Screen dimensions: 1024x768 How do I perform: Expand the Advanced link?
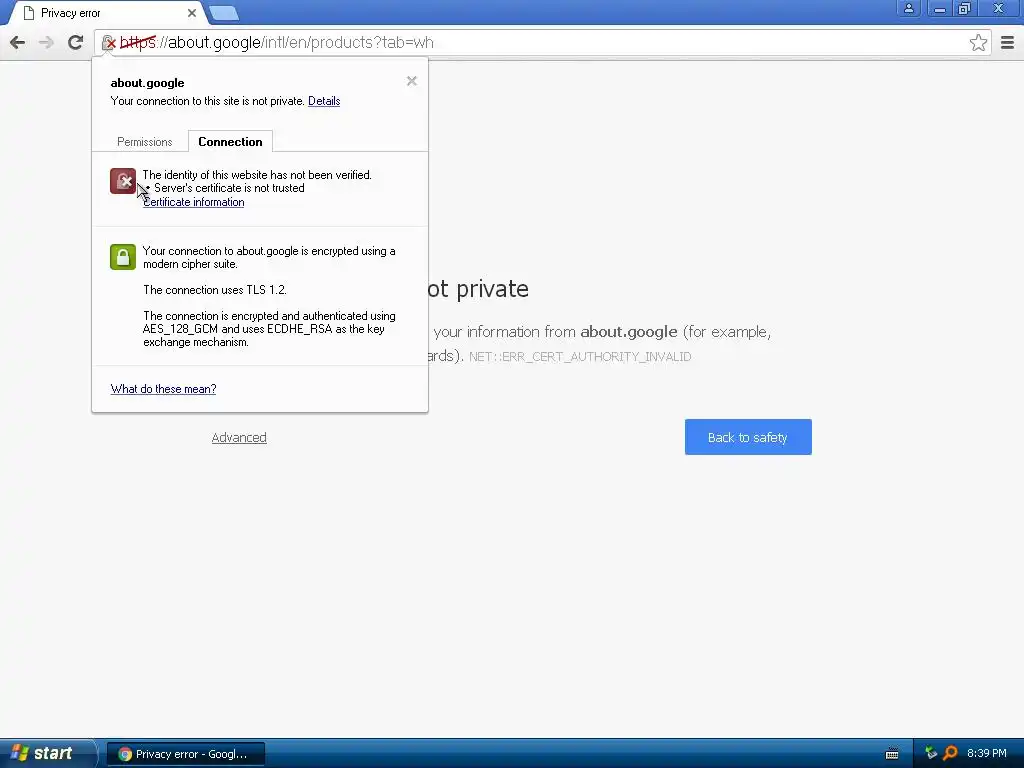click(x=239, y=438)
